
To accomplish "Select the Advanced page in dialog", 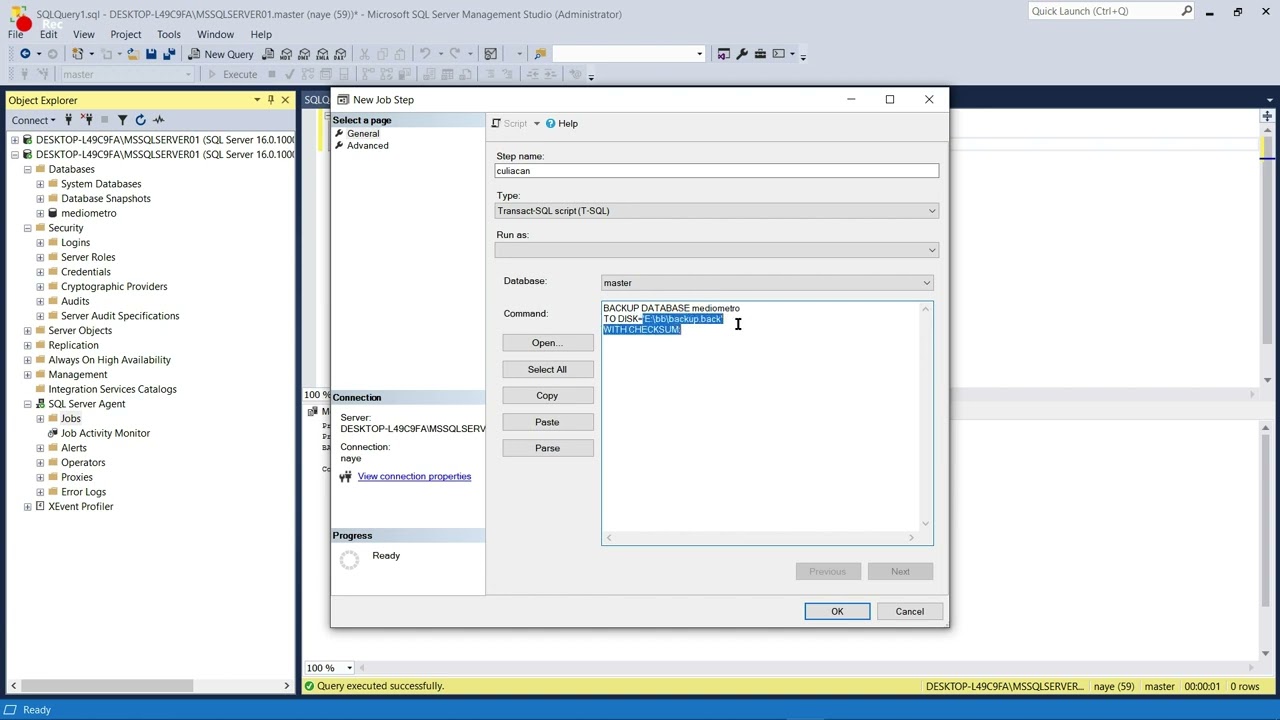I will click(x=368, y=146).
